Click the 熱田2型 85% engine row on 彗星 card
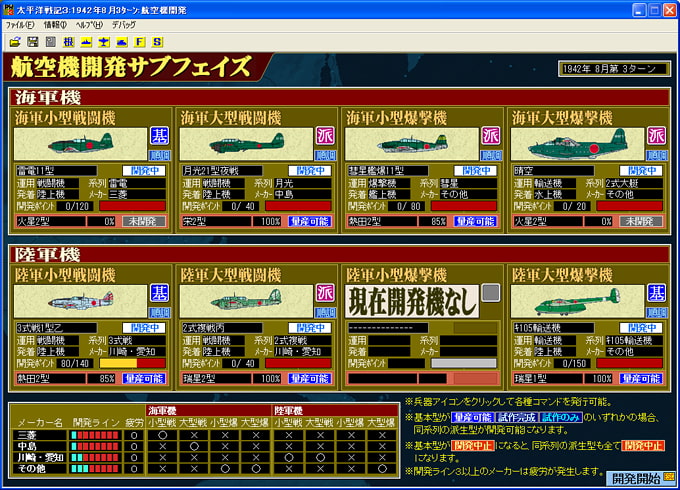Viewport: 680px width, 490px height. [422, 222]
